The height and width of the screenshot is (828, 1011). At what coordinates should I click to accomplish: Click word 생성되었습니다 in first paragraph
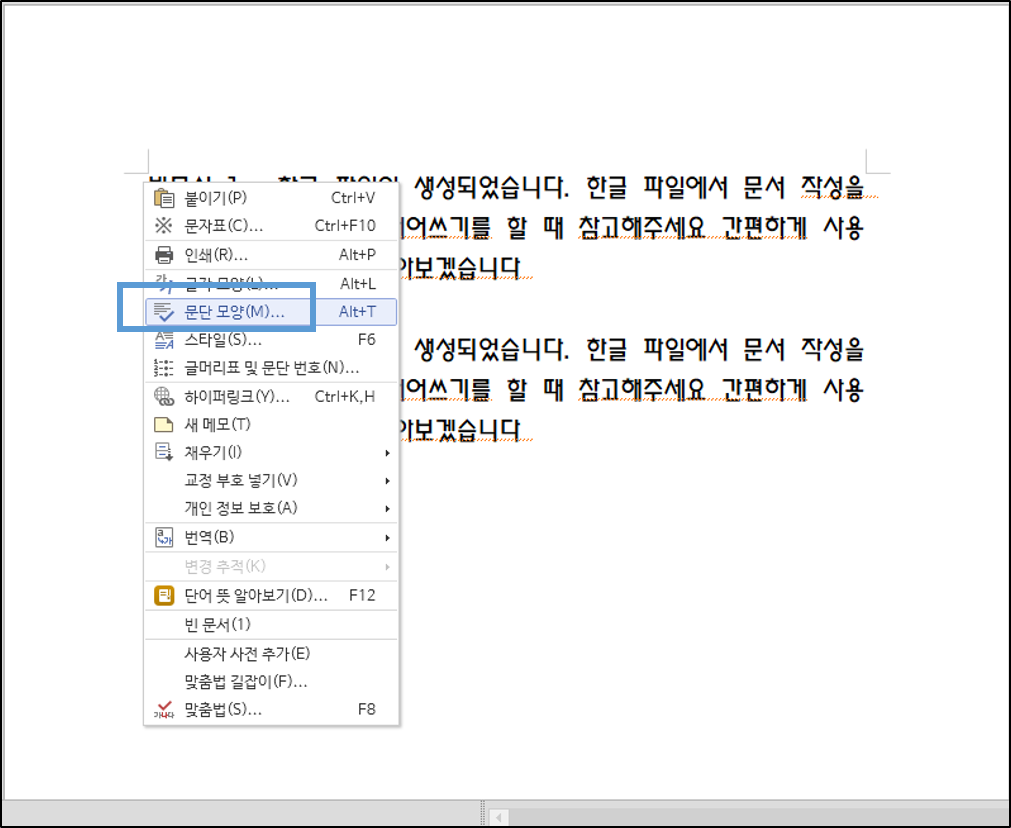tap(491, 188)
